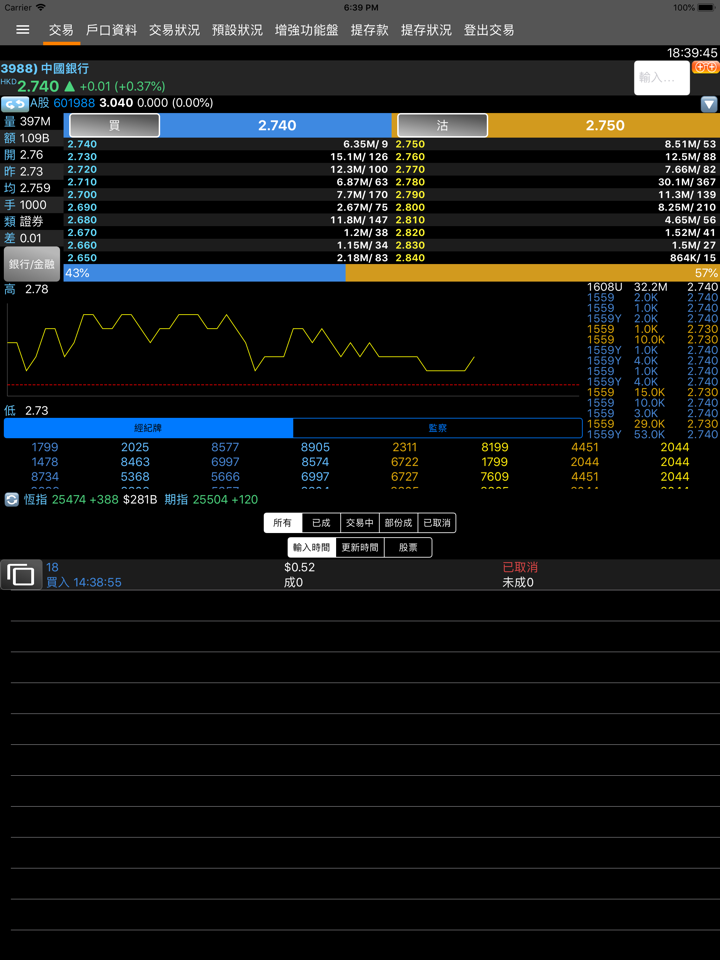Tap the stock code input field

coord(661,77)
